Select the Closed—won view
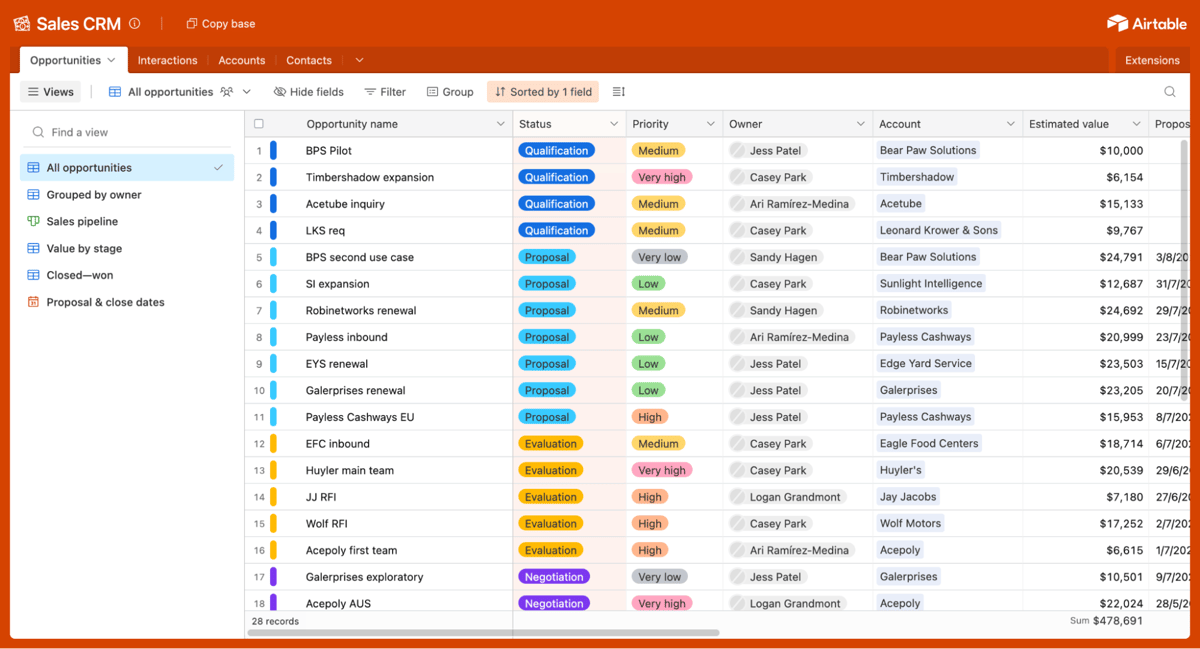This screenshot has width=1200, height=649. point(127,275)
